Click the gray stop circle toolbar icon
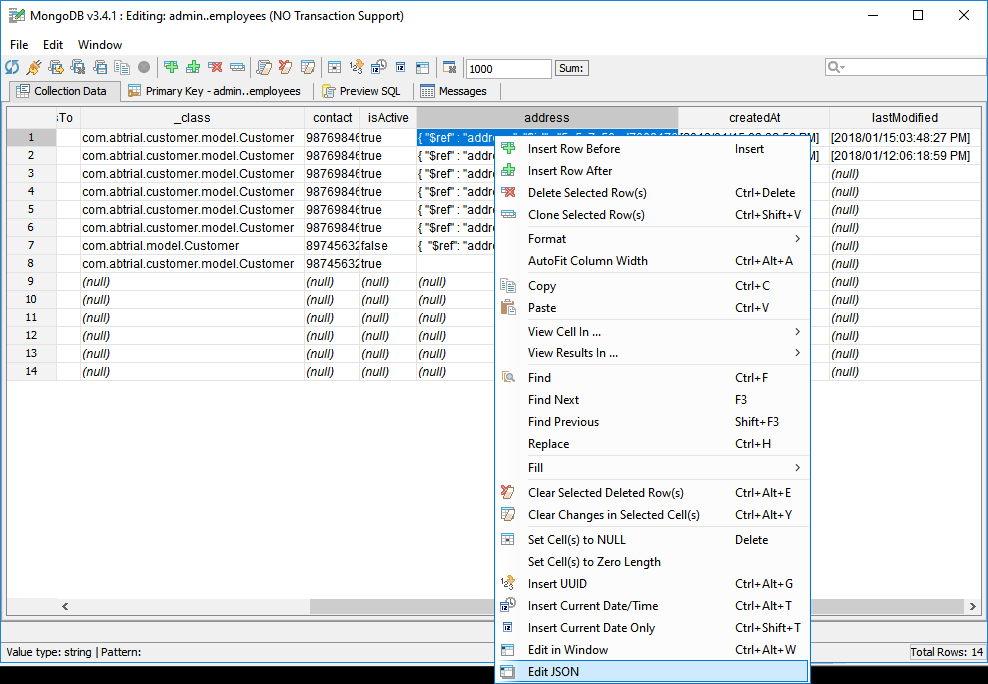Screen dimensions: 988x684 [144, 67]
